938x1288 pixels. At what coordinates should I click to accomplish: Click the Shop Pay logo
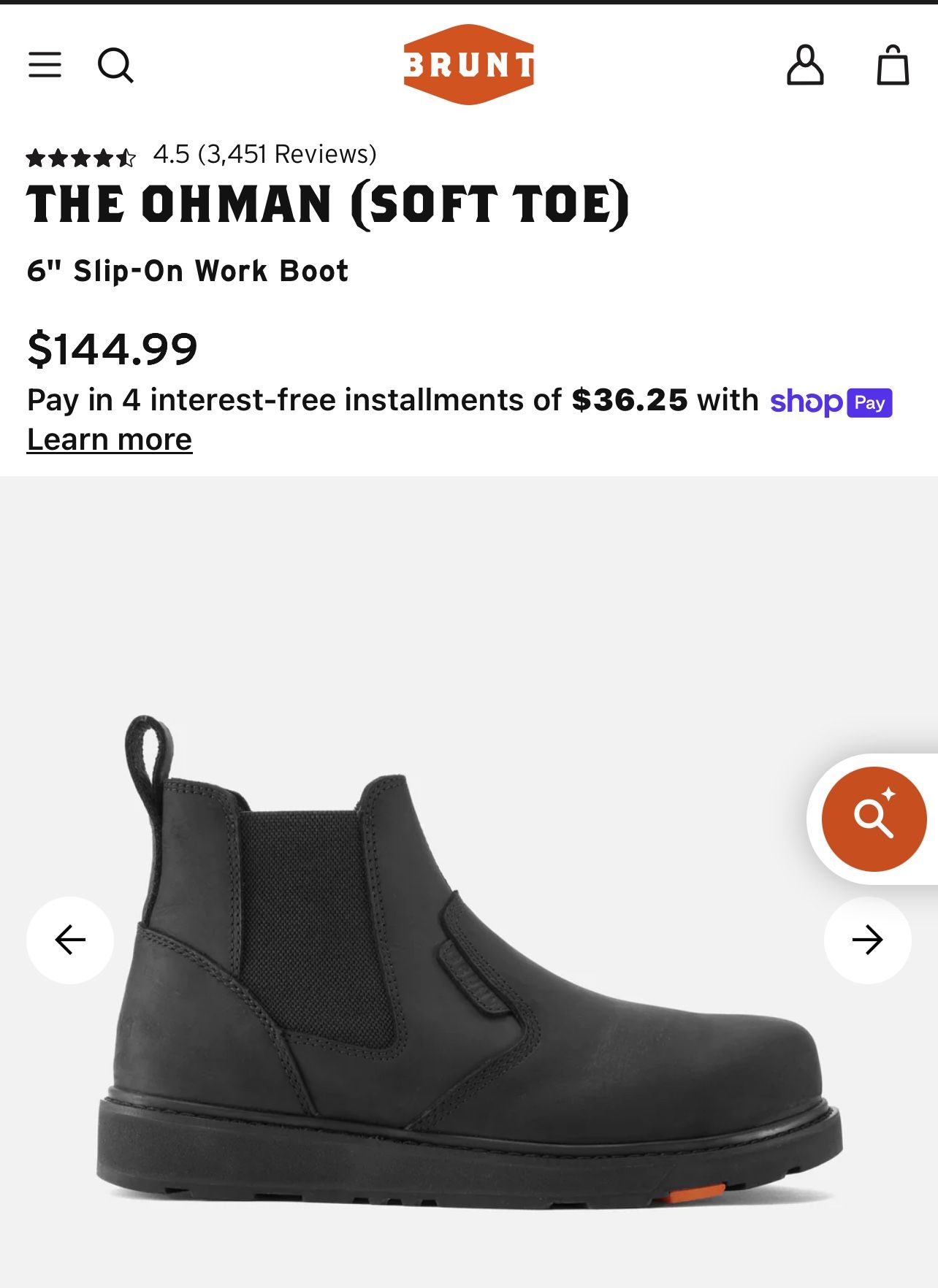[x=831, y=402]
